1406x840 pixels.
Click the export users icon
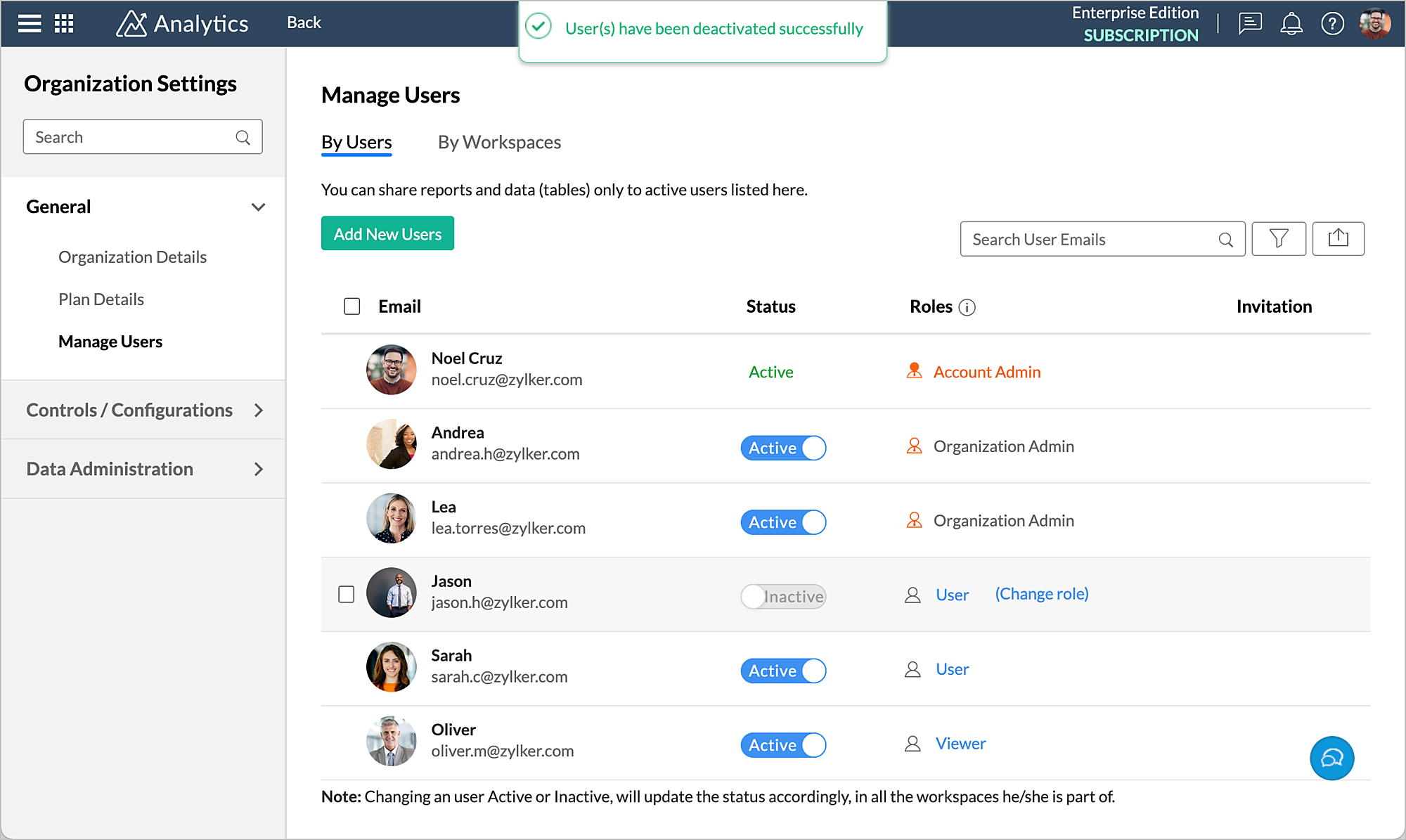1338,239
